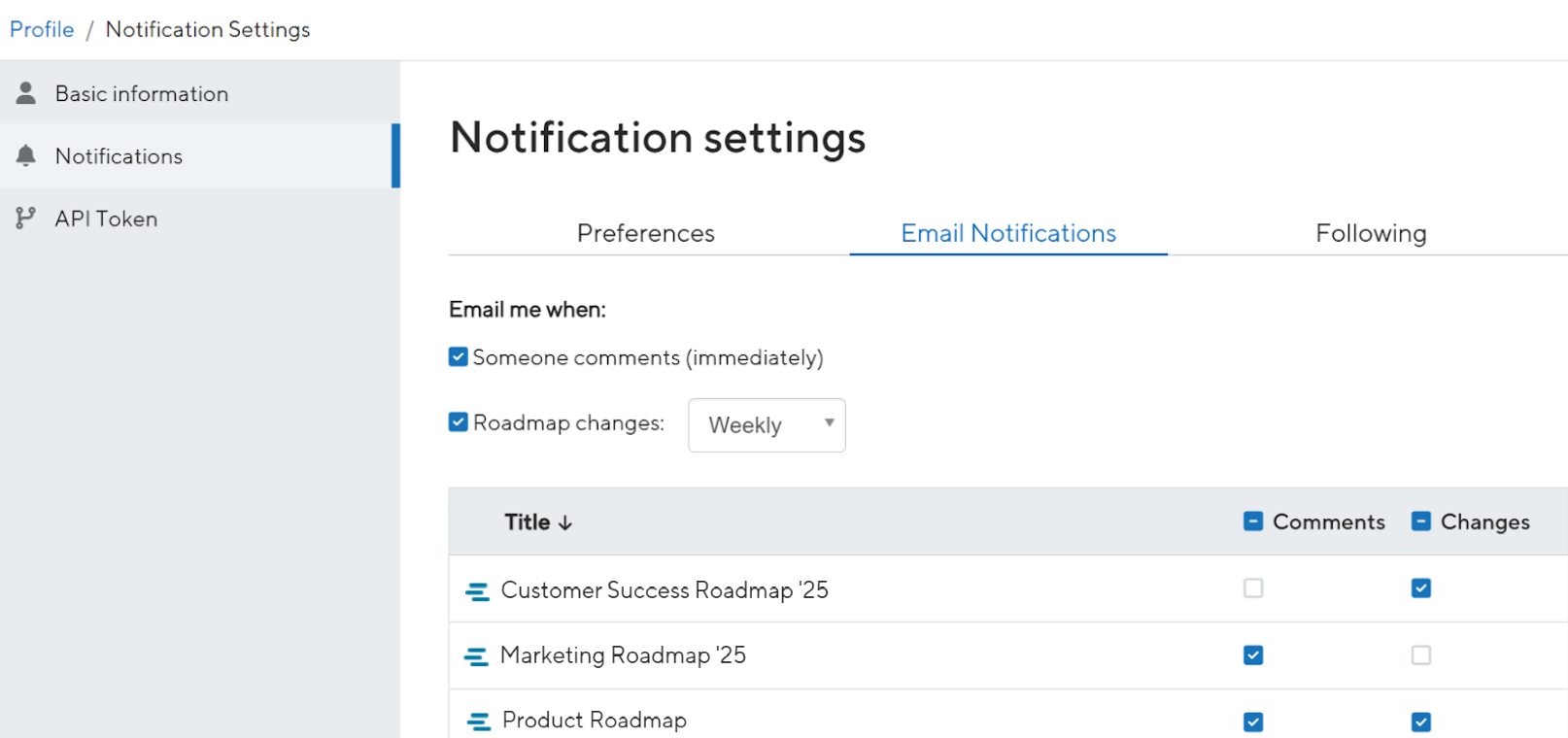Click the roadmap icon for Customer Success Roadmap '25
Viewport: 1568px width, 738px height.
(477, 591)
